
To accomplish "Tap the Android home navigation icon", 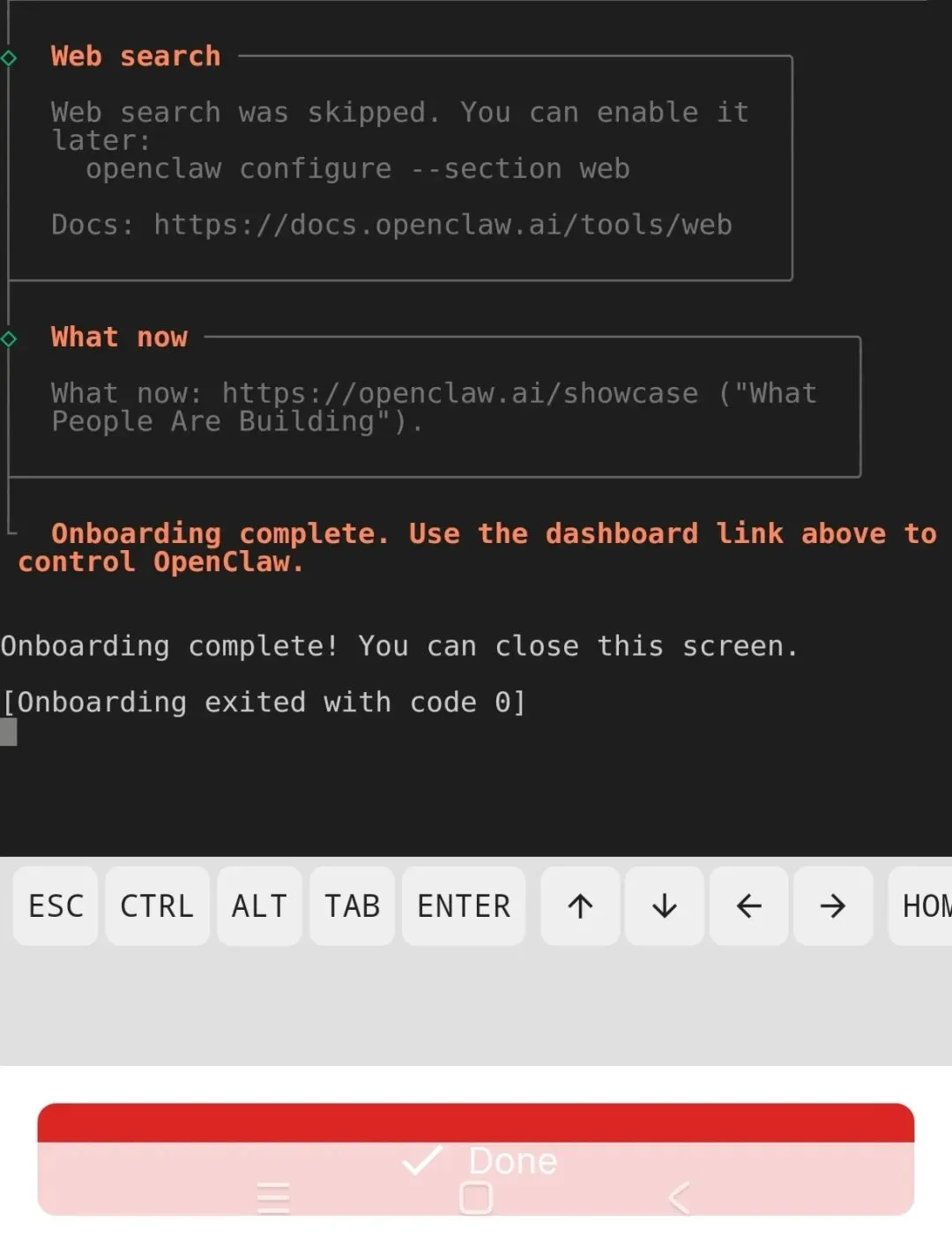I will pyautogui.click(x=476, y=1198).
